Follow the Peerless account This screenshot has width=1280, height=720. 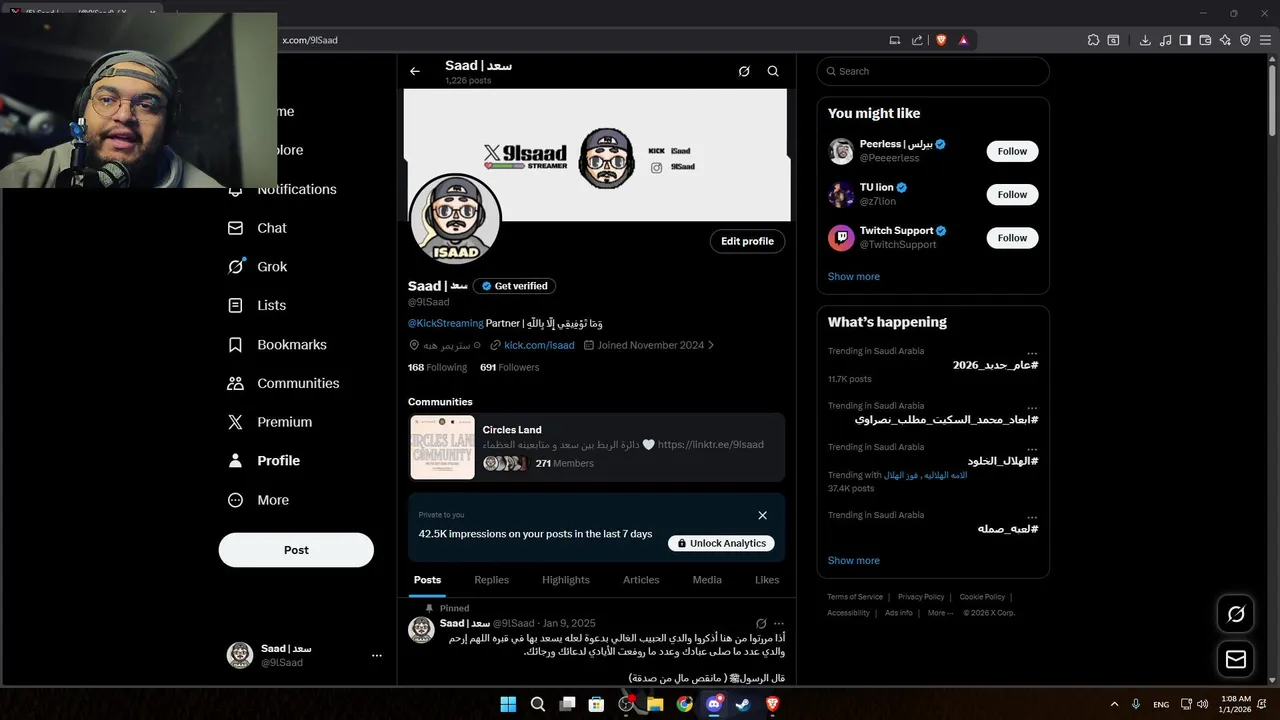point(1012,151)
